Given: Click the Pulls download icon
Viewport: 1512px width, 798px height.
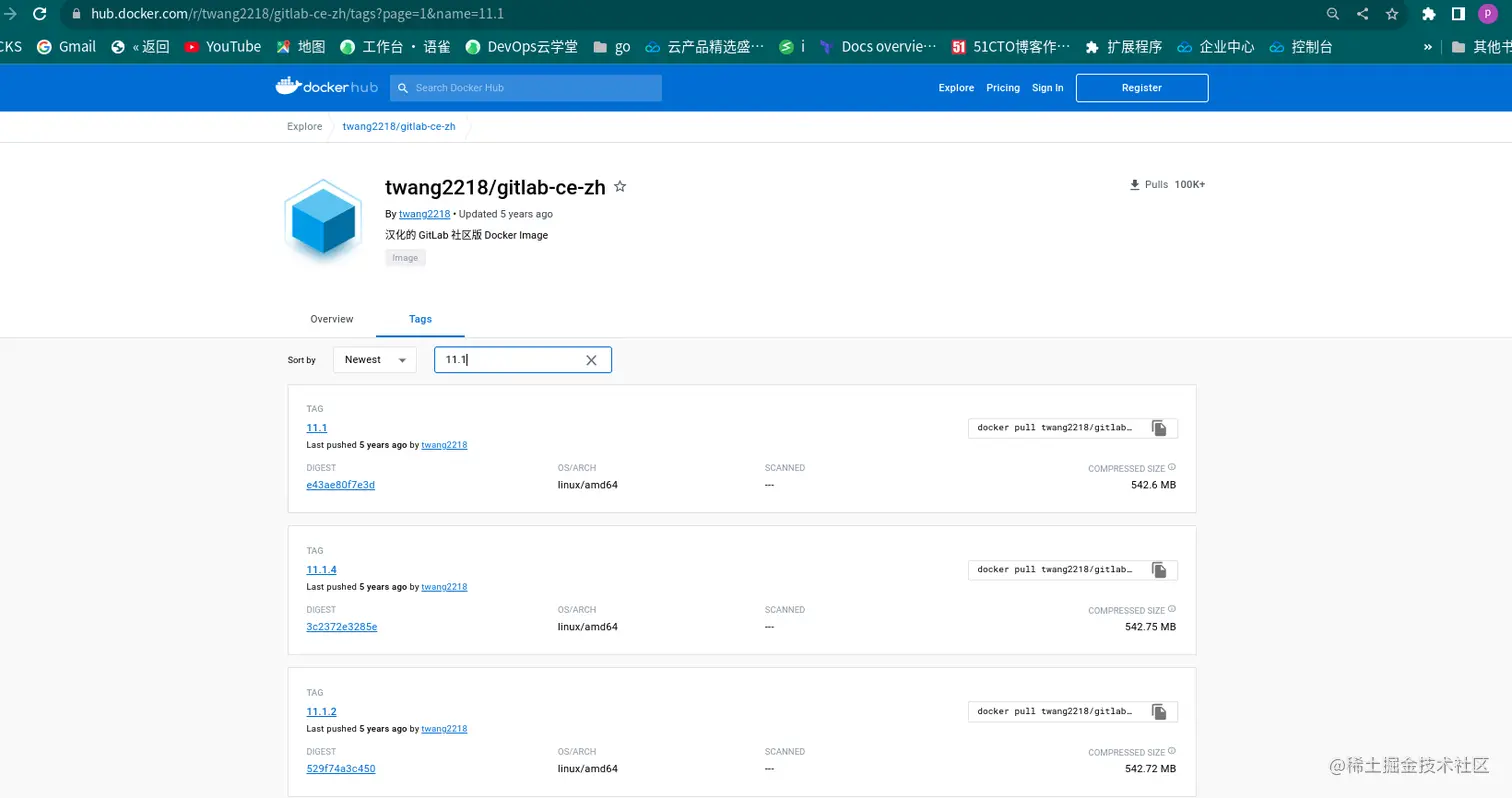Looking at the screenshot, I should pos(1134,185).
